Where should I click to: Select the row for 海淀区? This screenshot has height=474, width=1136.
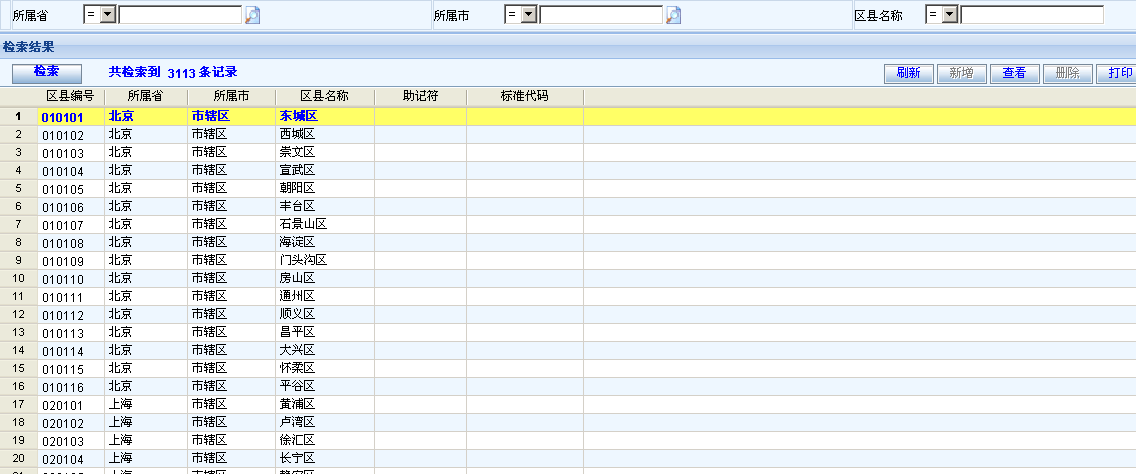click(297, 242)
